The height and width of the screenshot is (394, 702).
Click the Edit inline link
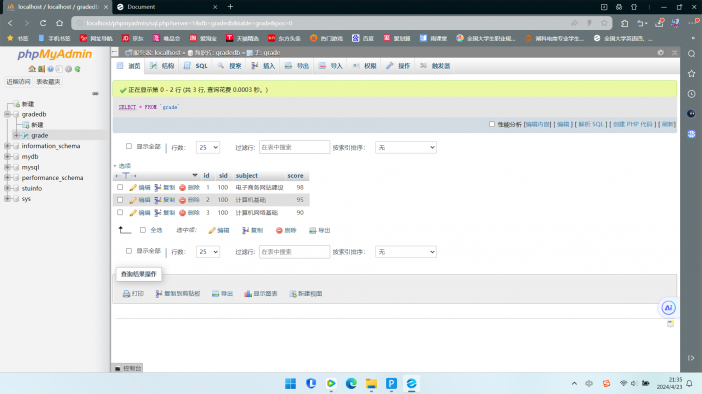[x=538, y=124]
